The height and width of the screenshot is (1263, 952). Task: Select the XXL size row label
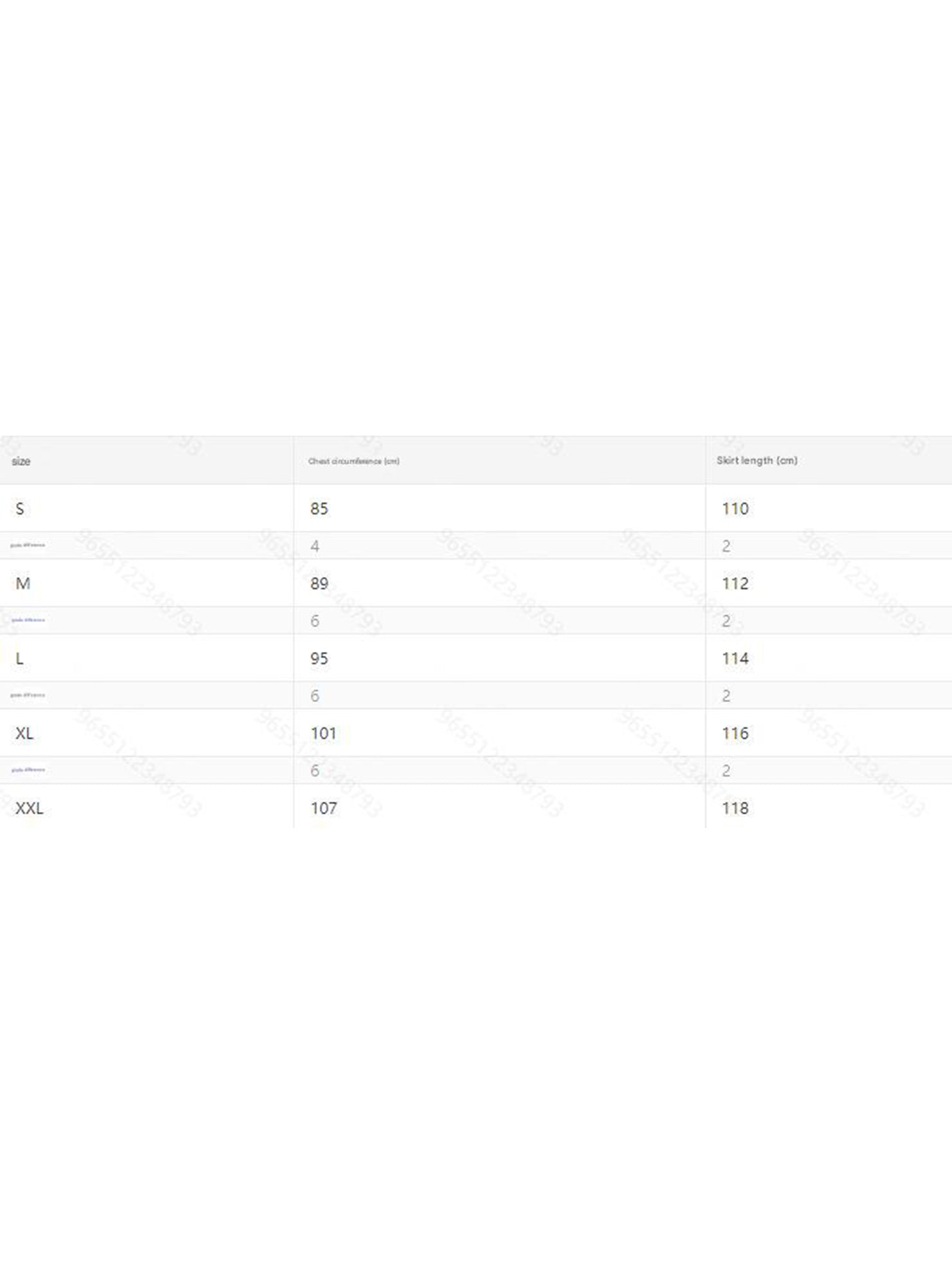30,808
